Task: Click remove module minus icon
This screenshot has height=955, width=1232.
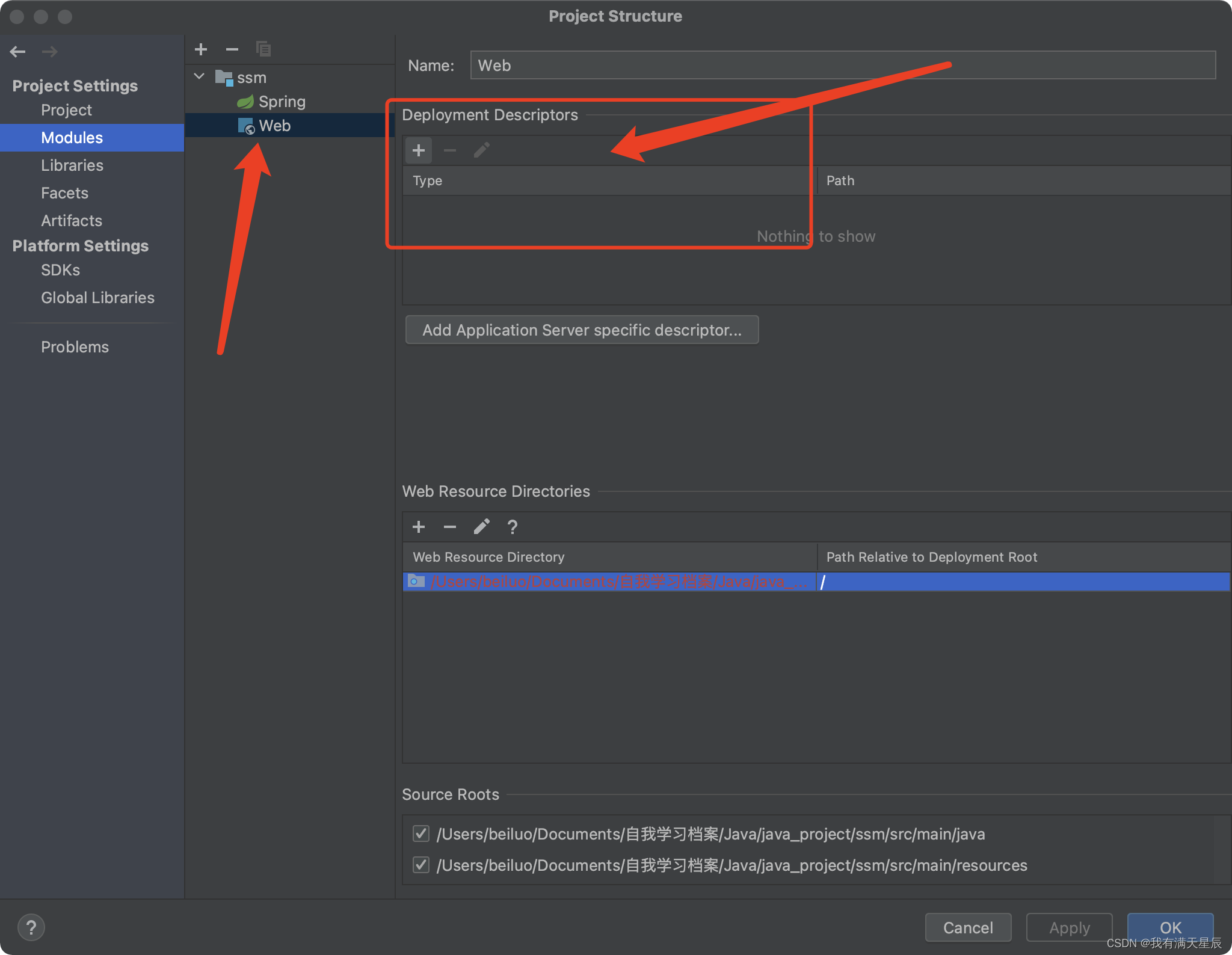Action: (232, 49)
